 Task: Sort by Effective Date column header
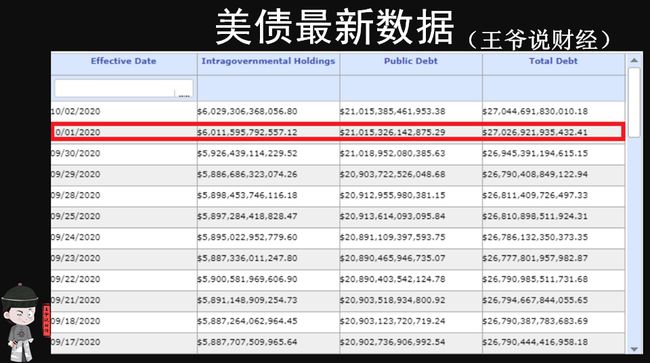click(124, 61)
